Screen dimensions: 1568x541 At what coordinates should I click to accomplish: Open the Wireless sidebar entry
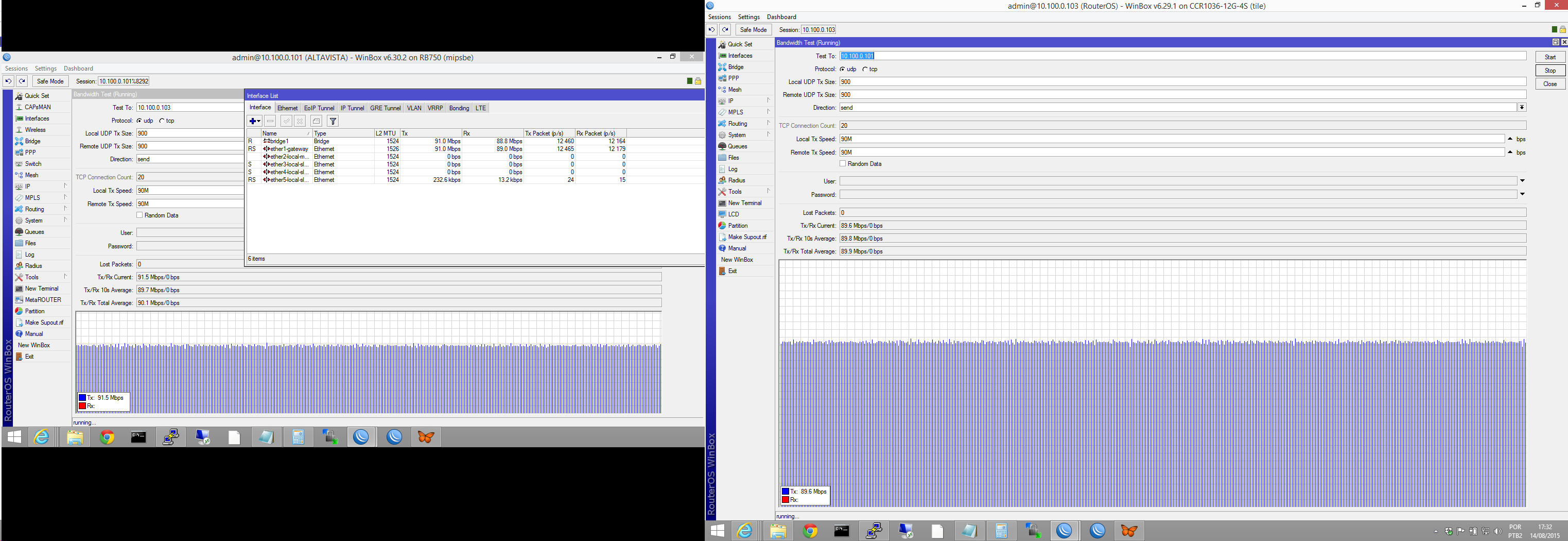(x=34, y=130)
